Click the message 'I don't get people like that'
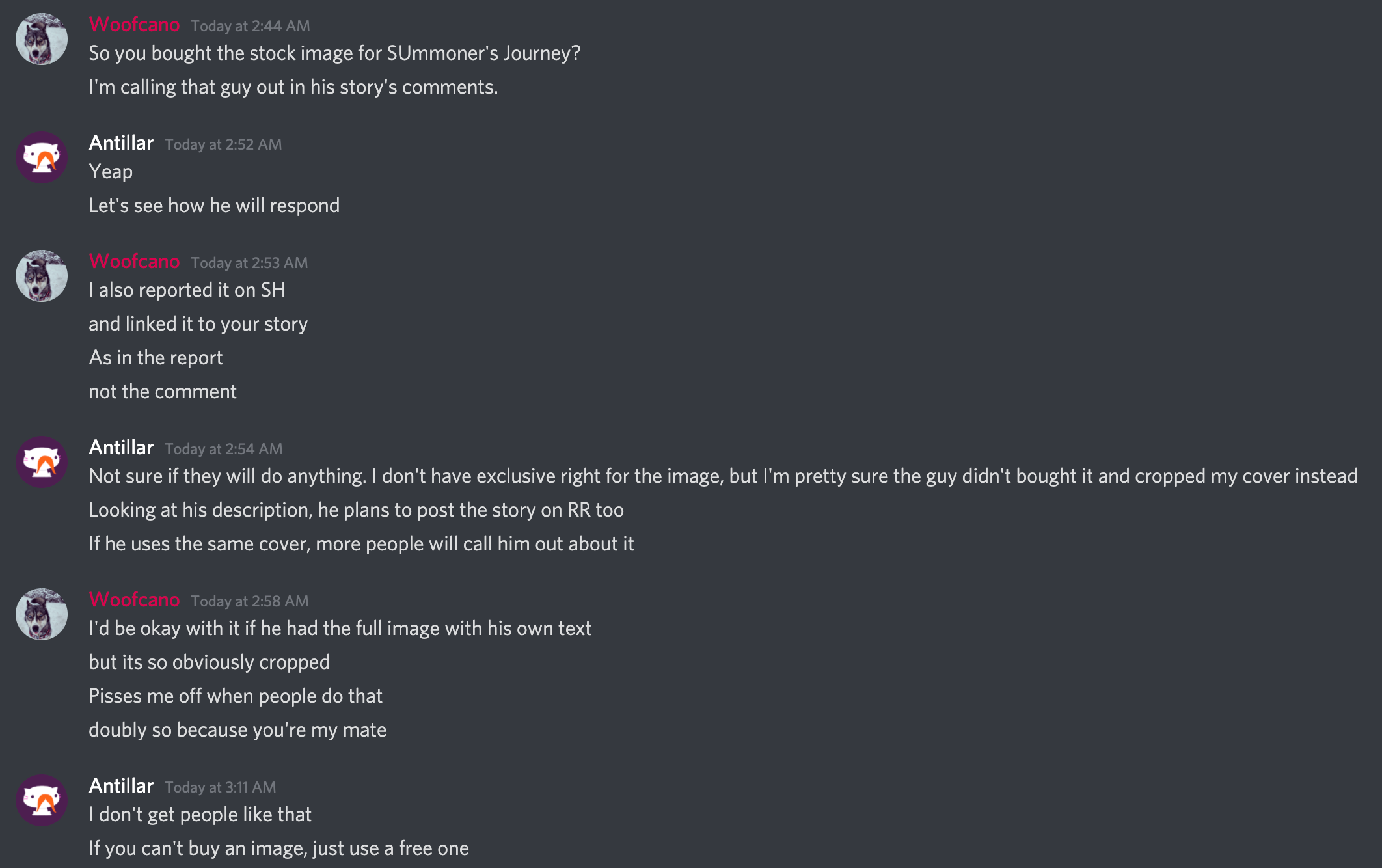This screenshot has width=1382, height=868. 200,814
